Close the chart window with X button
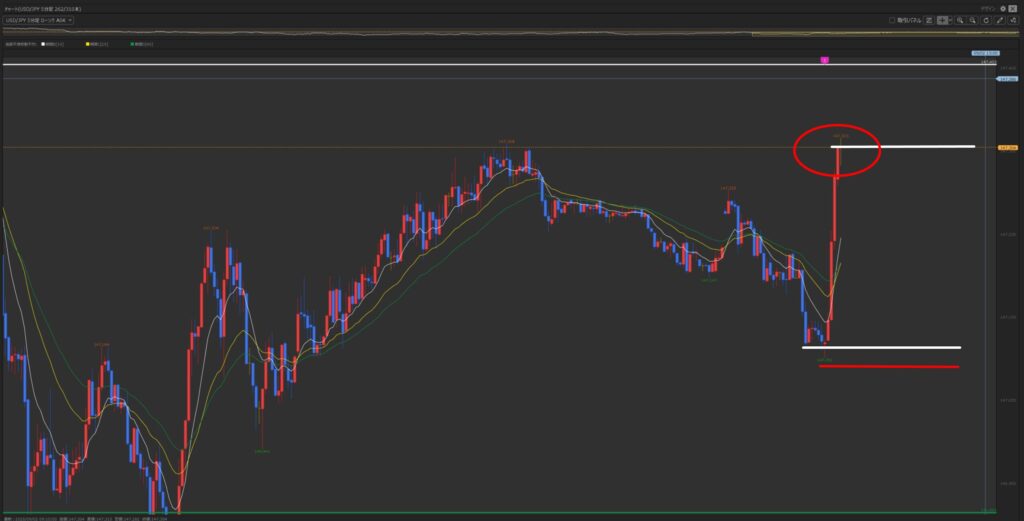Viewport: 1024px width, 521px height. [1015, 7]
